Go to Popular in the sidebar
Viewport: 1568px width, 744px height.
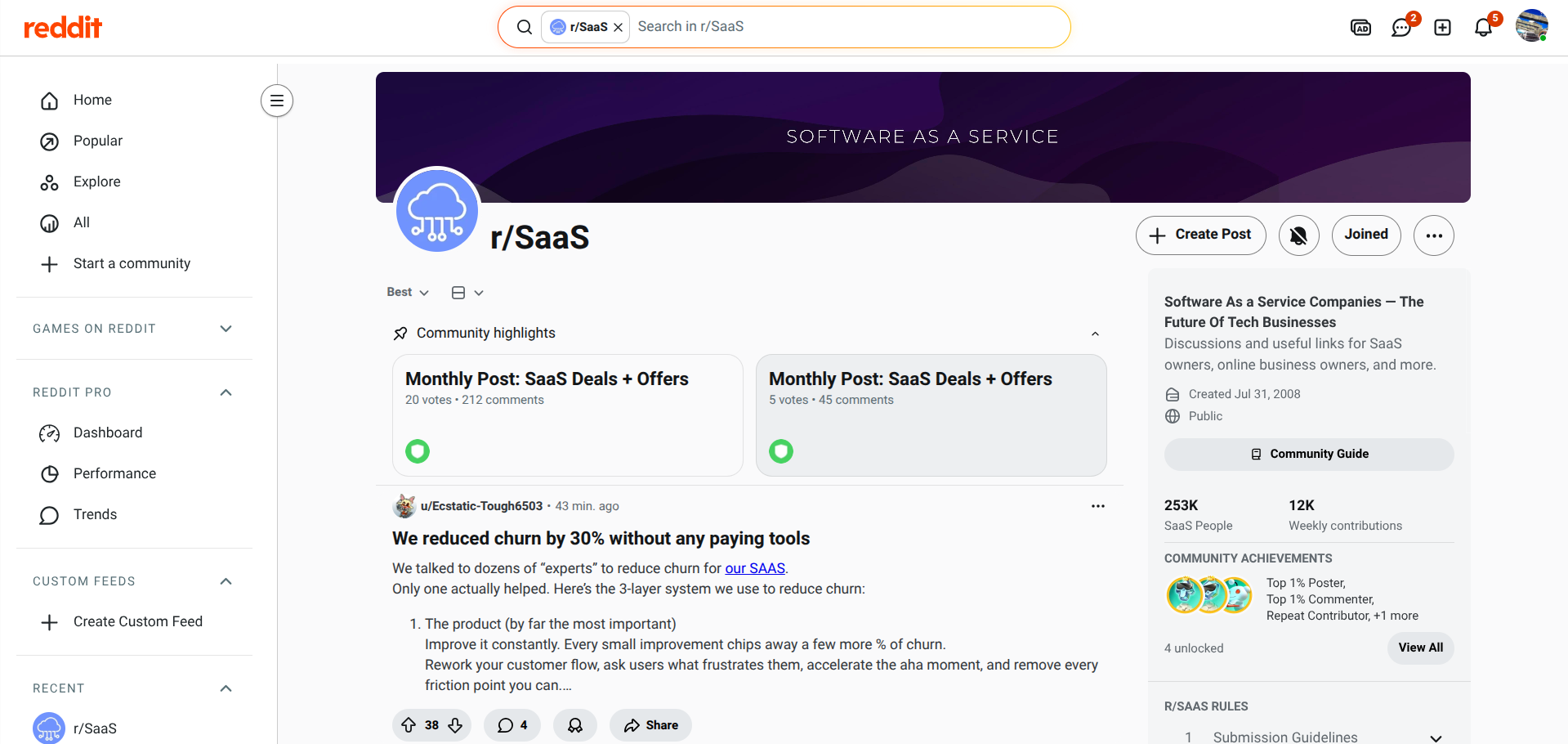pos(97,141)
